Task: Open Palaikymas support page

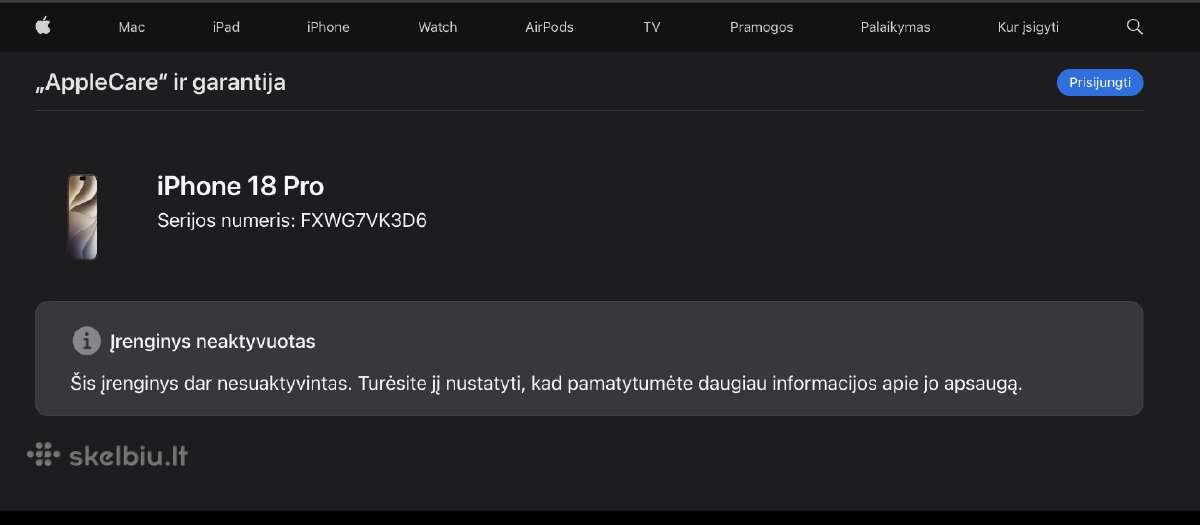Action: pyautogui.click(x=895, y=27)
